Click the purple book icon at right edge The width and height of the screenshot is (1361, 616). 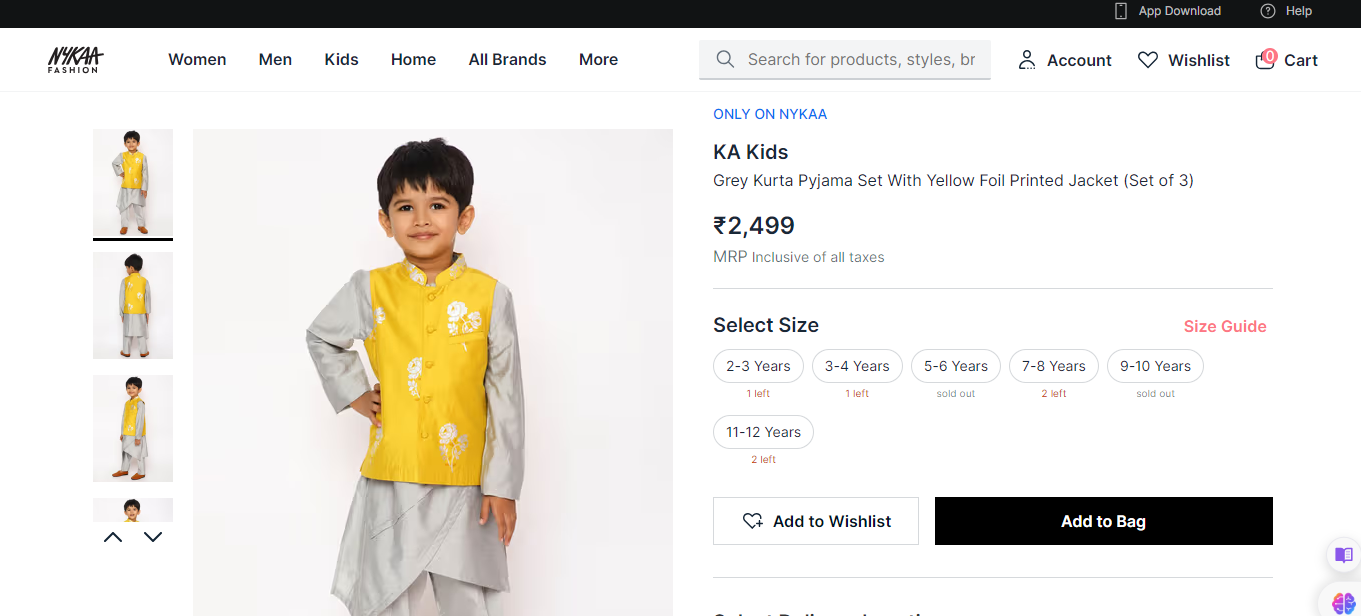pyautogui.click(x=1344, y=555)
